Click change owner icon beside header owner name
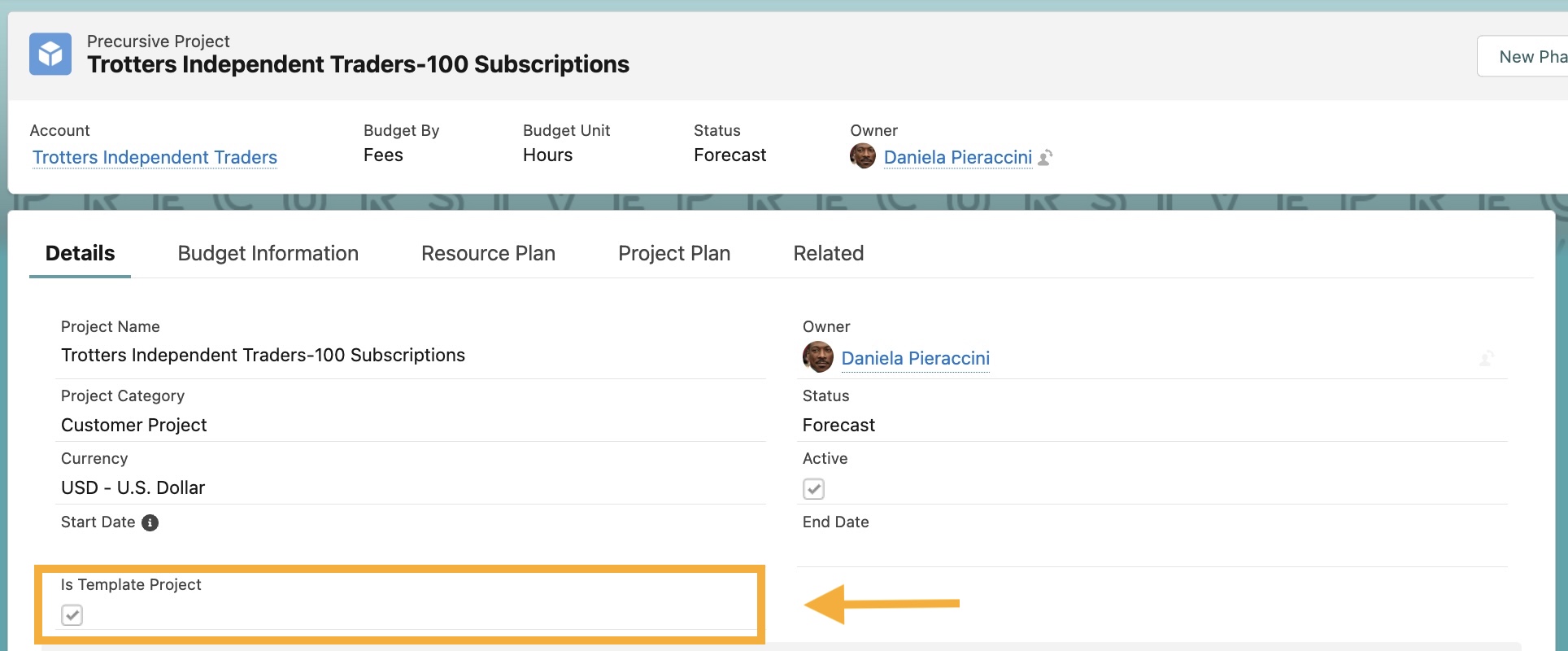The width and height of the screenshot is (1568, 651). point(1046,157)
